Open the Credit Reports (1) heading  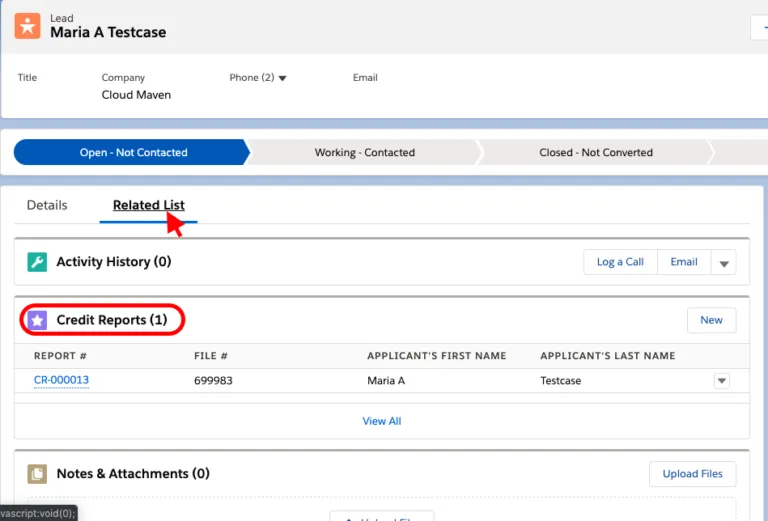click(112, 320)
